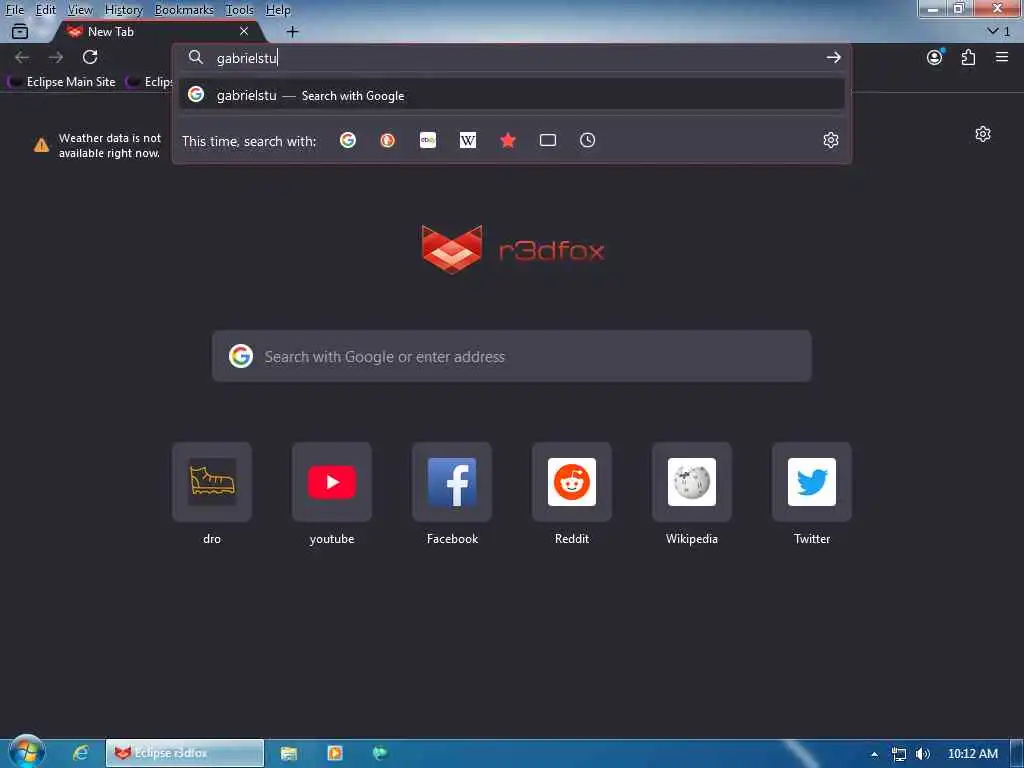Screen dimensions: 1024x768
Task: Click the weather data unavailable message
Action: pos(110,146)
